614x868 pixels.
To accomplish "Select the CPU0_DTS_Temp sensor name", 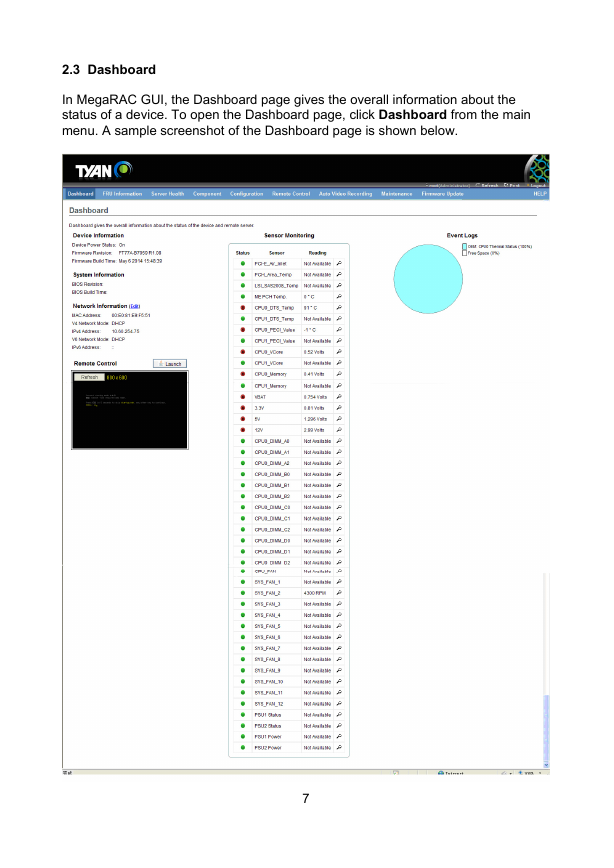I will point(274,308).
